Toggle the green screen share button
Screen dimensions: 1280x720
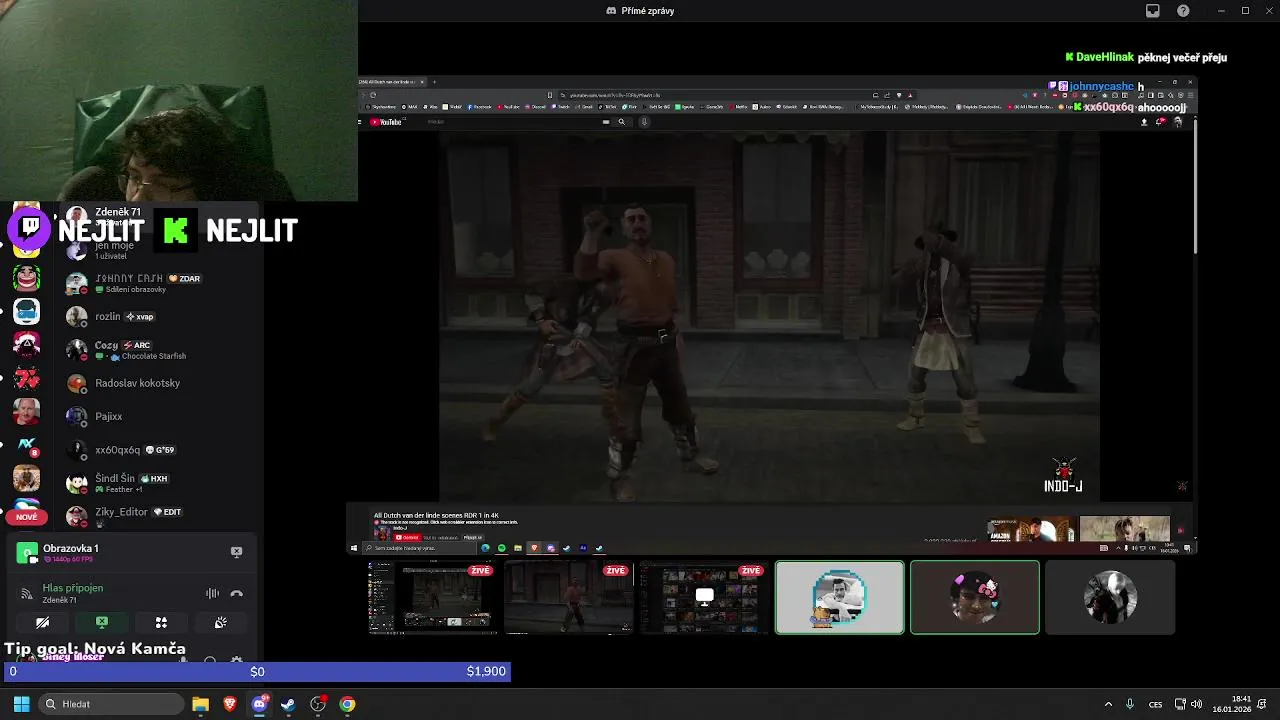coord(101,622)
